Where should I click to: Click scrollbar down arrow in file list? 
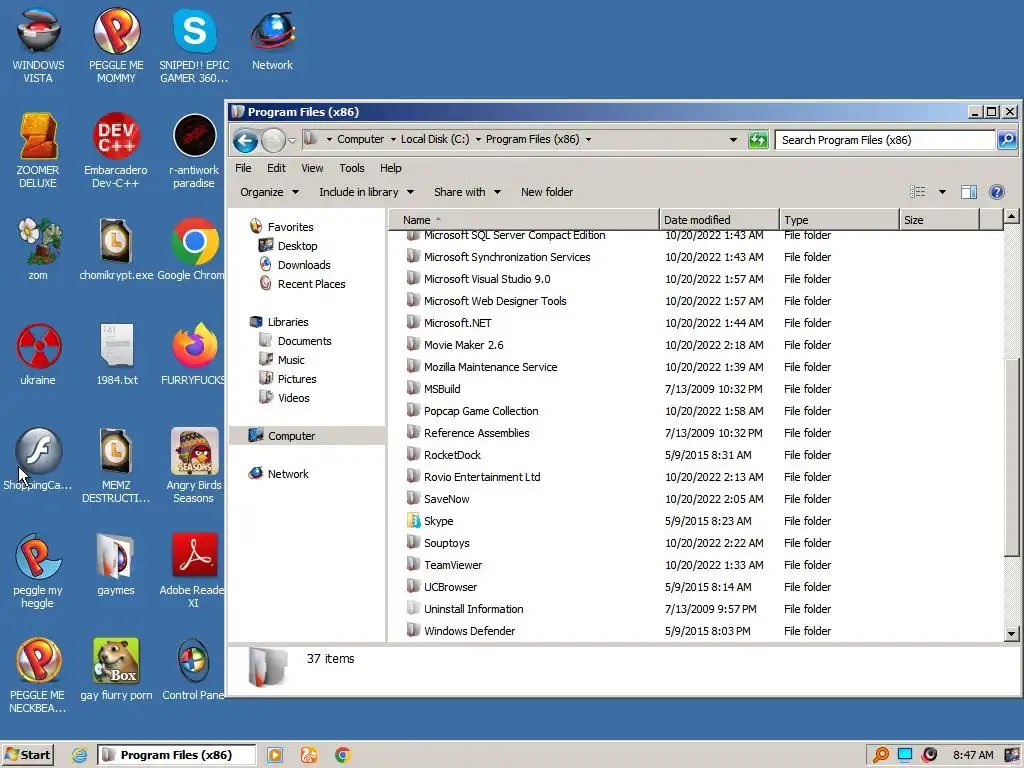coord(1012,633)
